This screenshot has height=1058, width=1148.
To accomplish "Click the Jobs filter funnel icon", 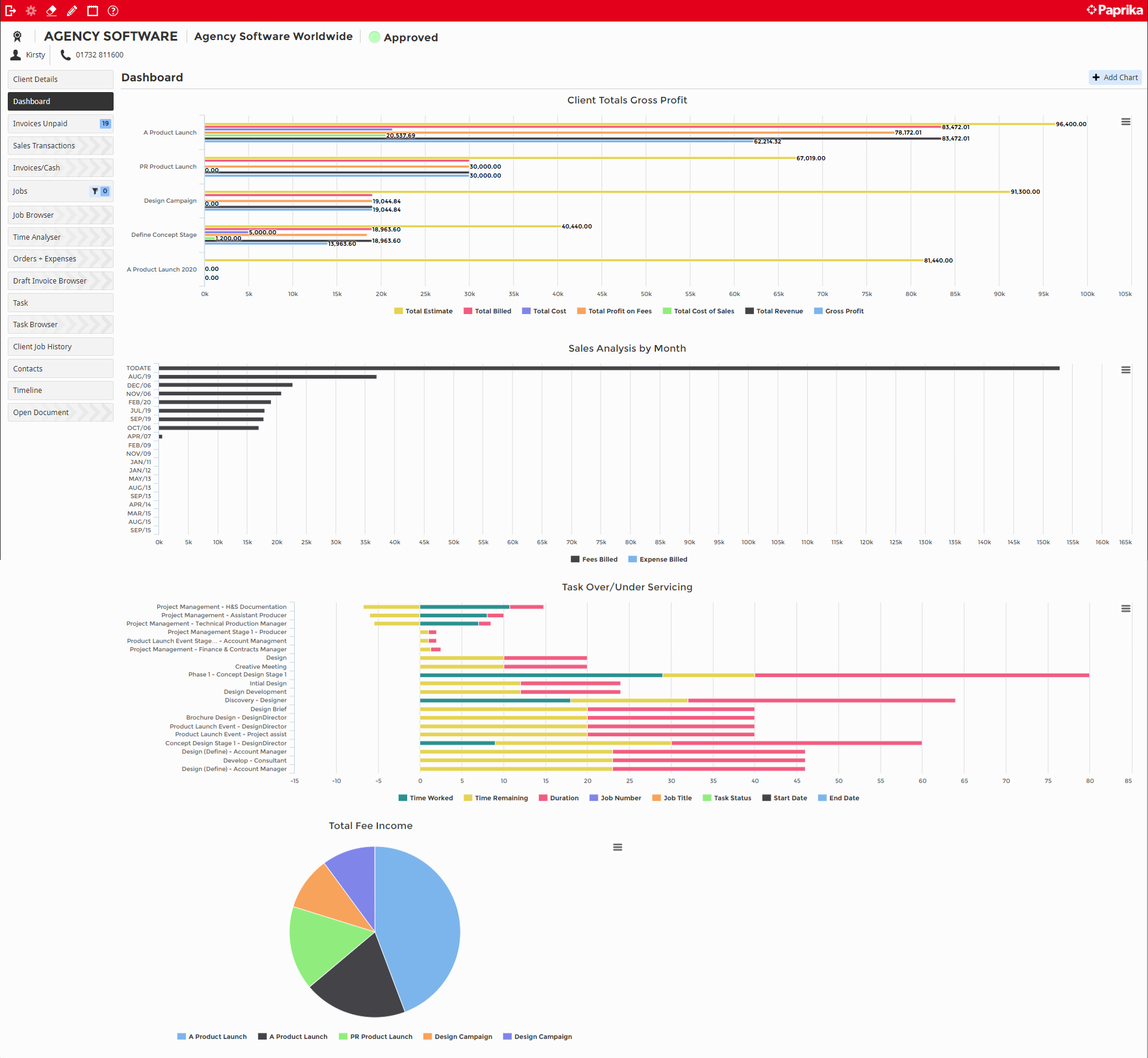I will [x=94, y=191].
